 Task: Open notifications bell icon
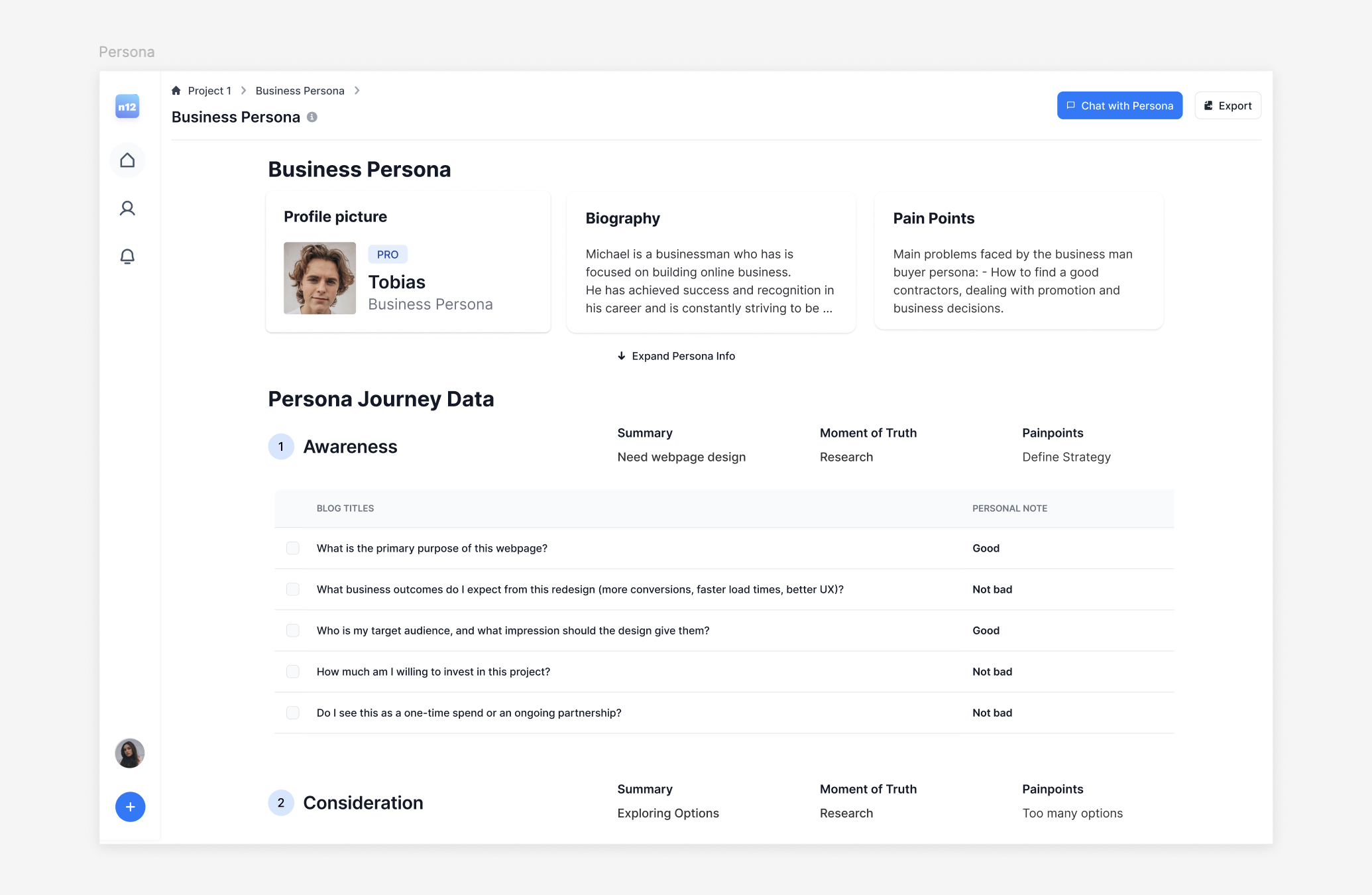pos(127,257)
